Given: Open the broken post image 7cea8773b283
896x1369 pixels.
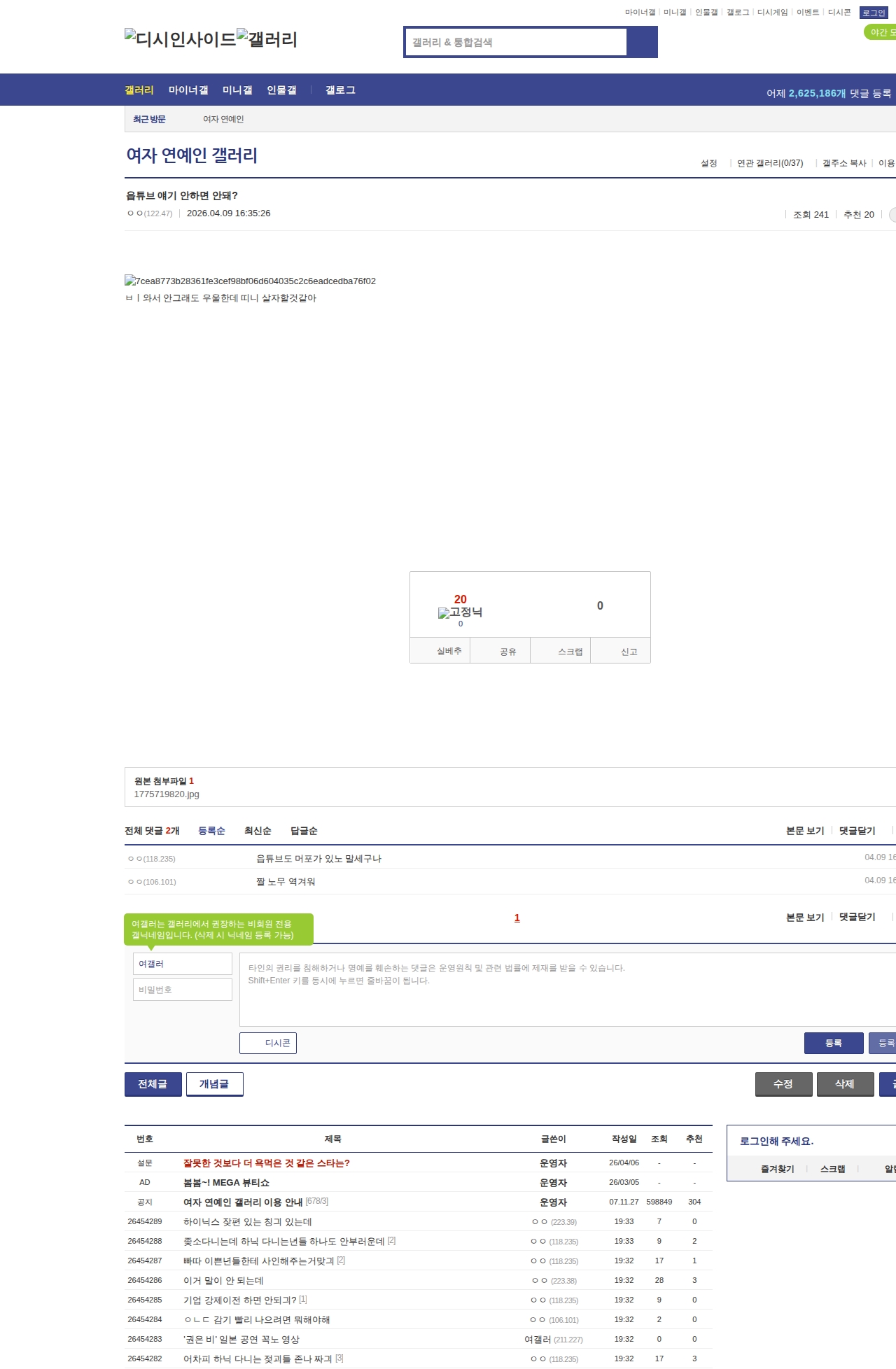Looking at the screenshot, I should [x=250, y=281].
